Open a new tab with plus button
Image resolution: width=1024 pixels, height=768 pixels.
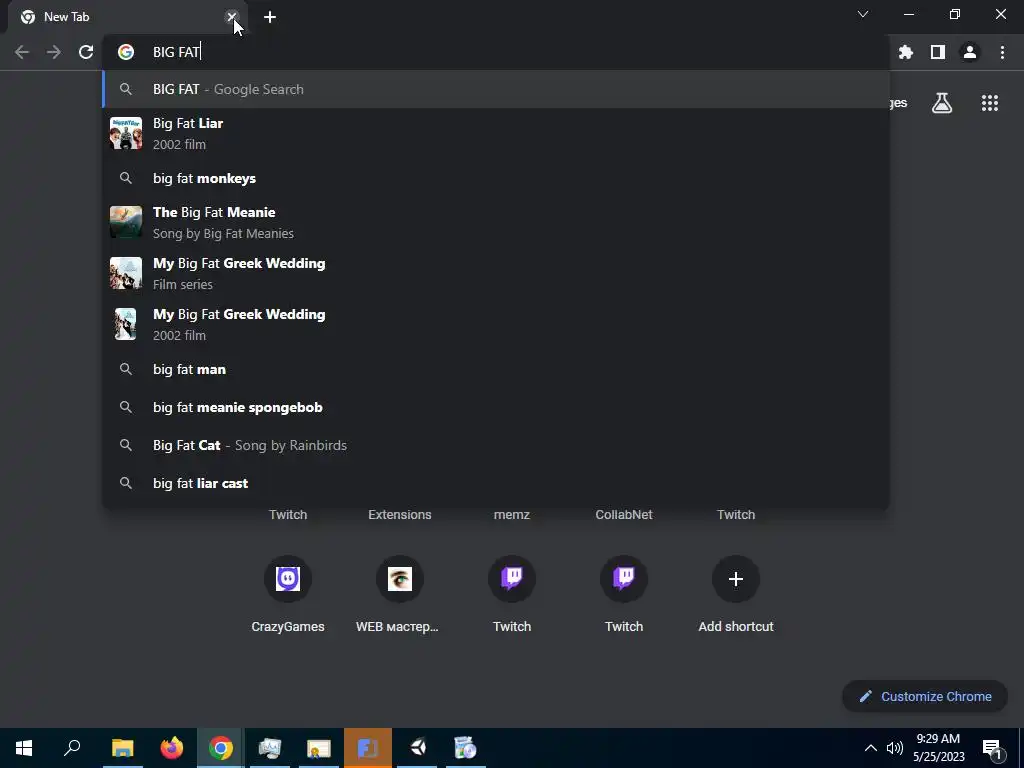(x=270, y=17)
